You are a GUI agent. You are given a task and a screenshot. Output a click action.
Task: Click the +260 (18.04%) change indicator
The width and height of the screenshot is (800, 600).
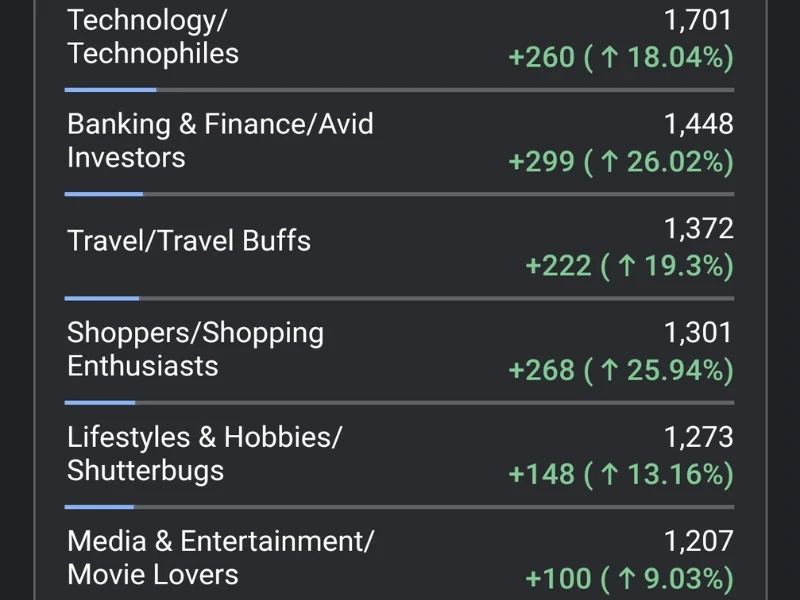[621, 57]
